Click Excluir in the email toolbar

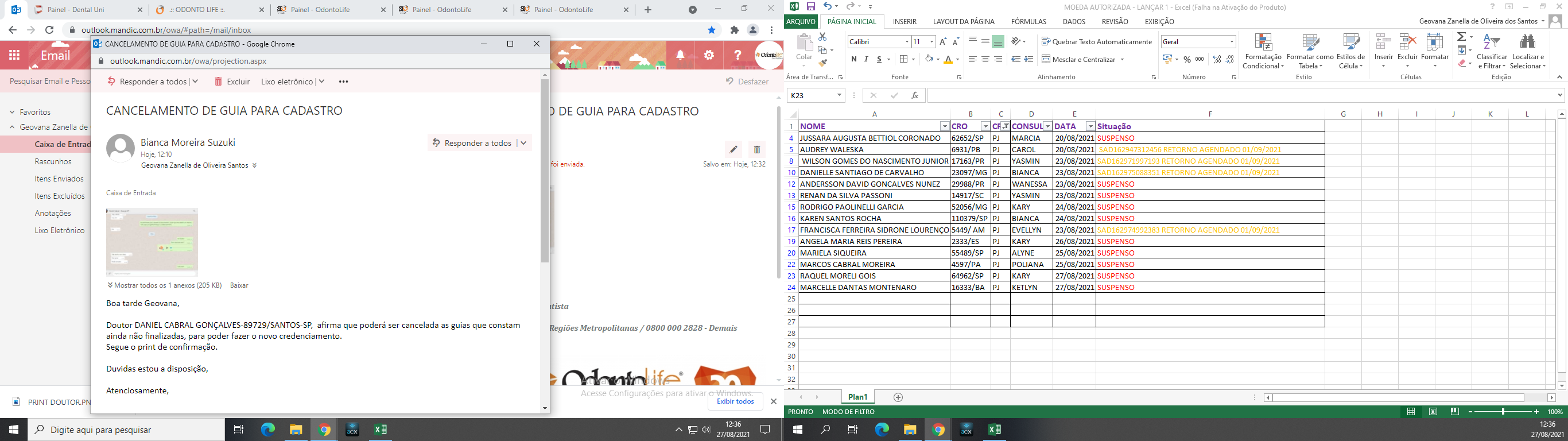pos(232,82)
